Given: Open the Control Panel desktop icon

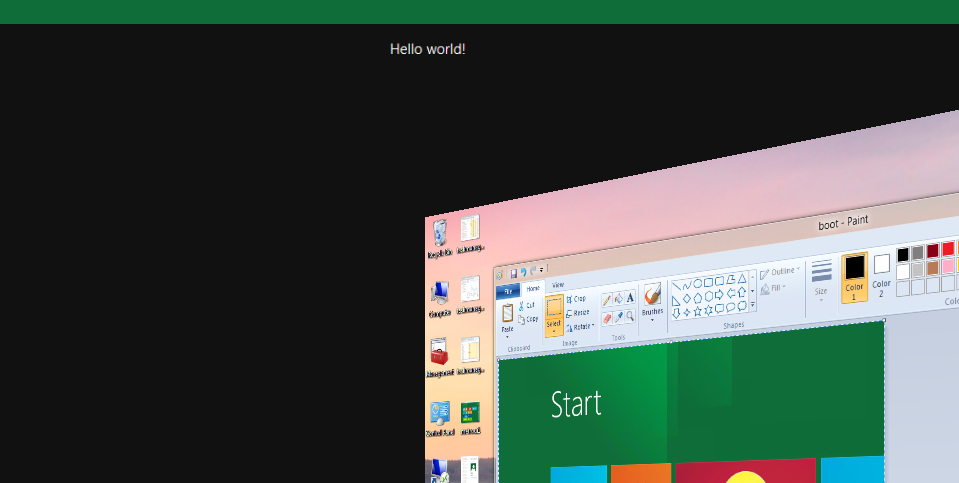Looking at the screenshot, I should coord(439,413).
